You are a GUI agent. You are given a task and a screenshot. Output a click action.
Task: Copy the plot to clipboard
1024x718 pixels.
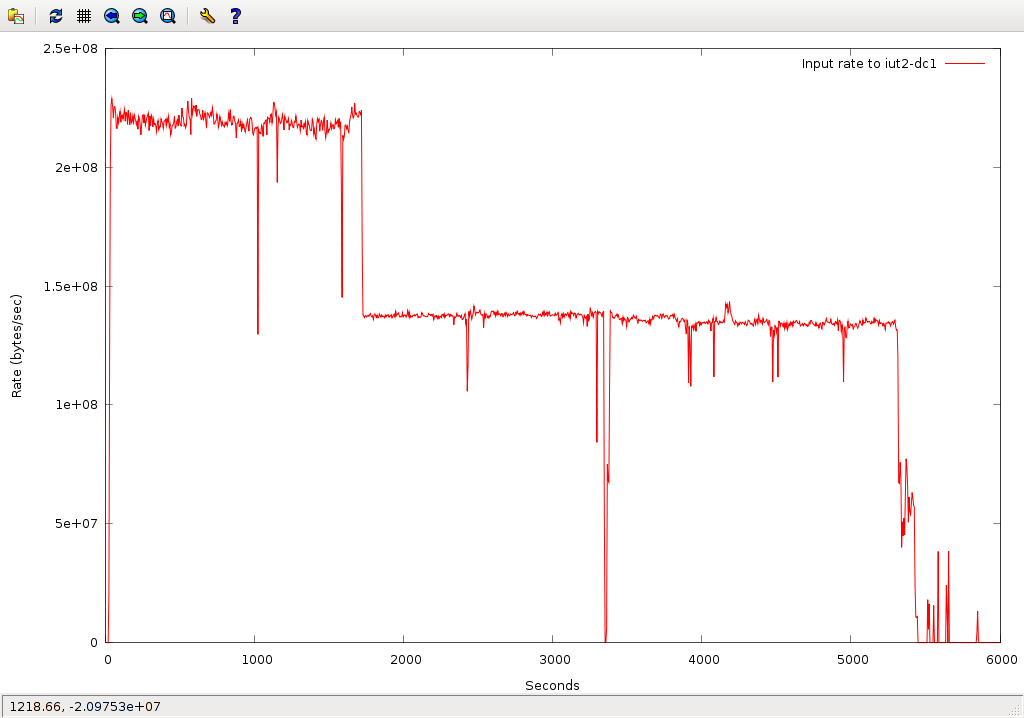[x=16, y=16]
